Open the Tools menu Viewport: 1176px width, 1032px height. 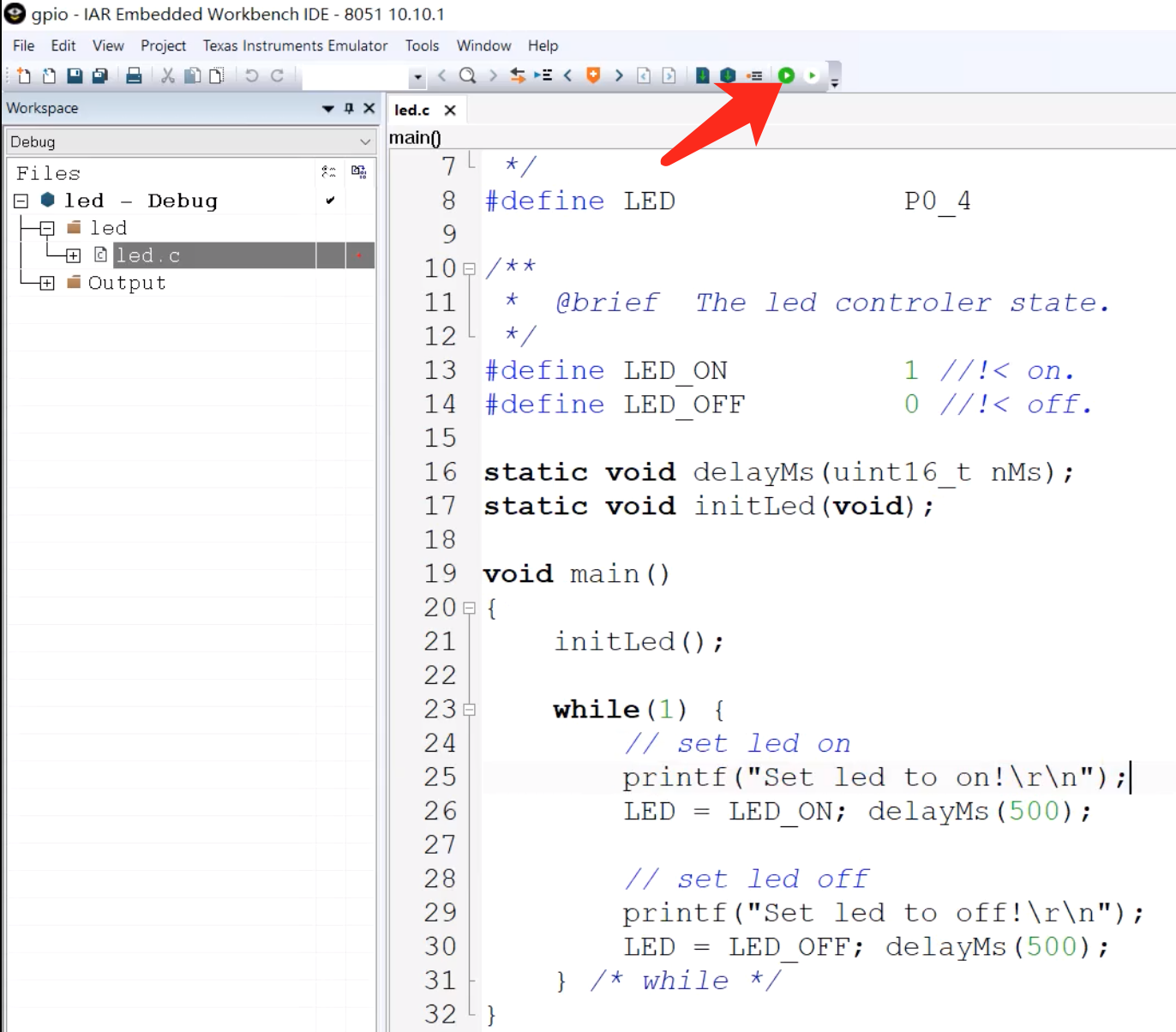coord(422,45)
